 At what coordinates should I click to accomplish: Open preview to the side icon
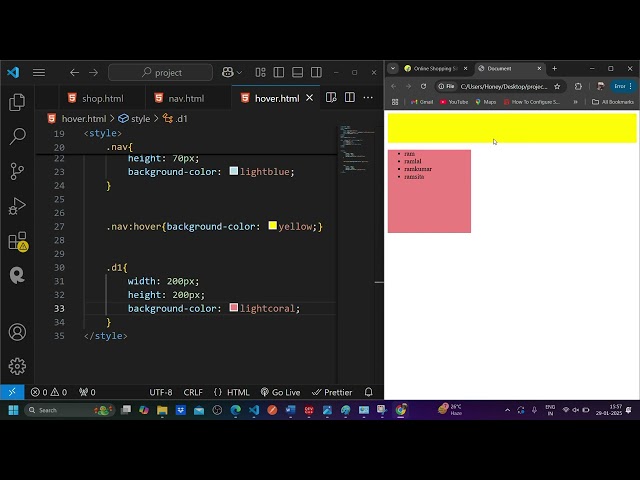tap(331, 98)
